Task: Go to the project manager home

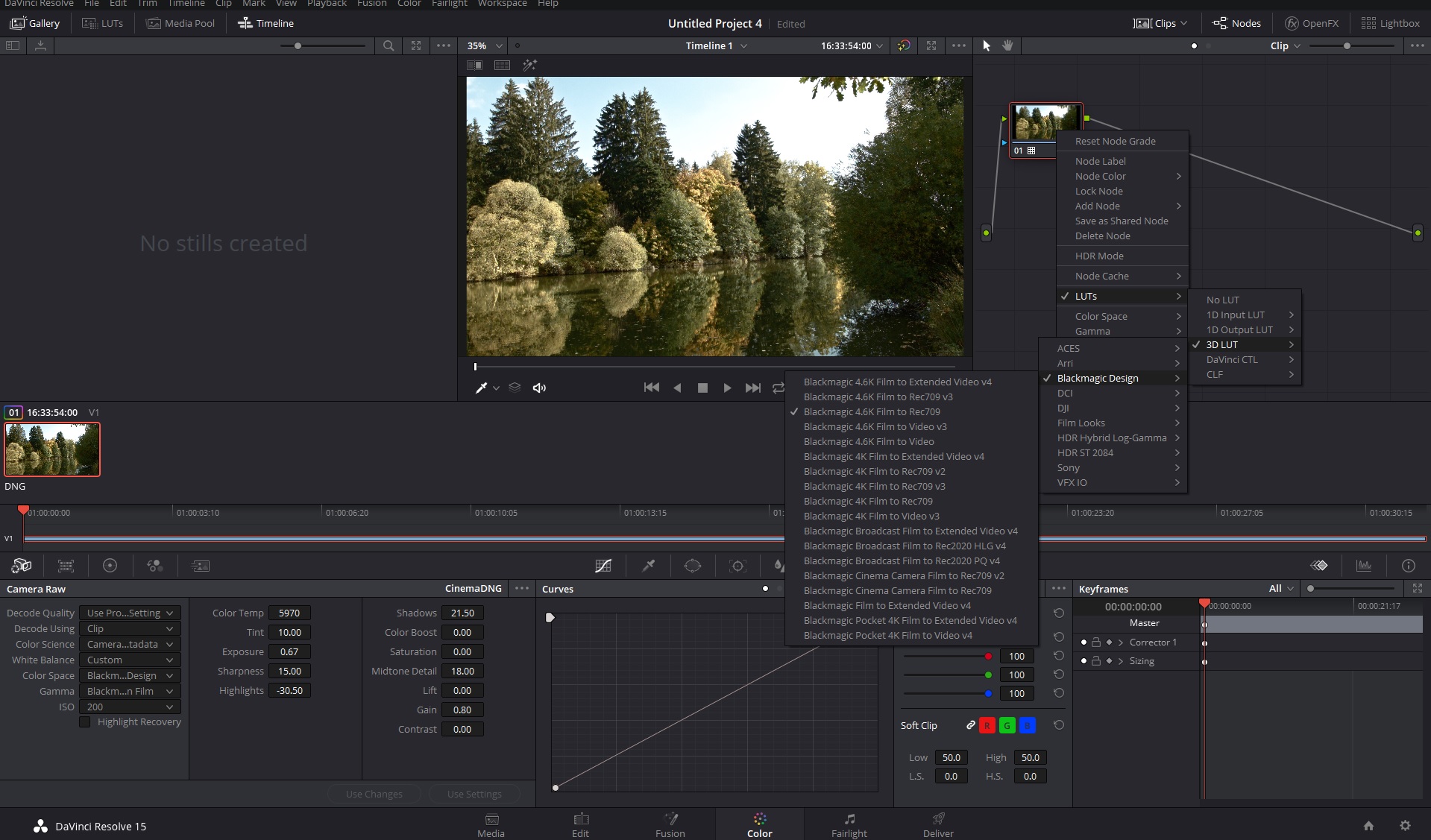Action: pos(1368,826)
